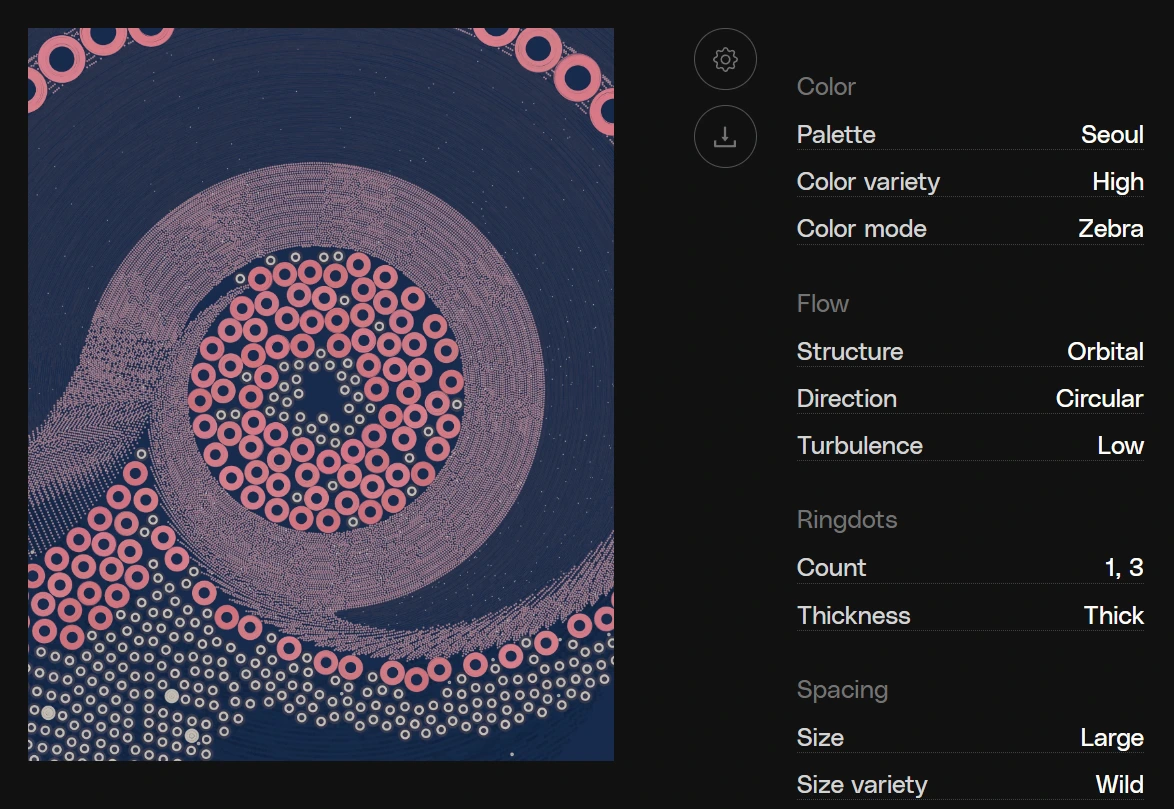
Task: Click the generative artwork canvas
Action: 321,393
